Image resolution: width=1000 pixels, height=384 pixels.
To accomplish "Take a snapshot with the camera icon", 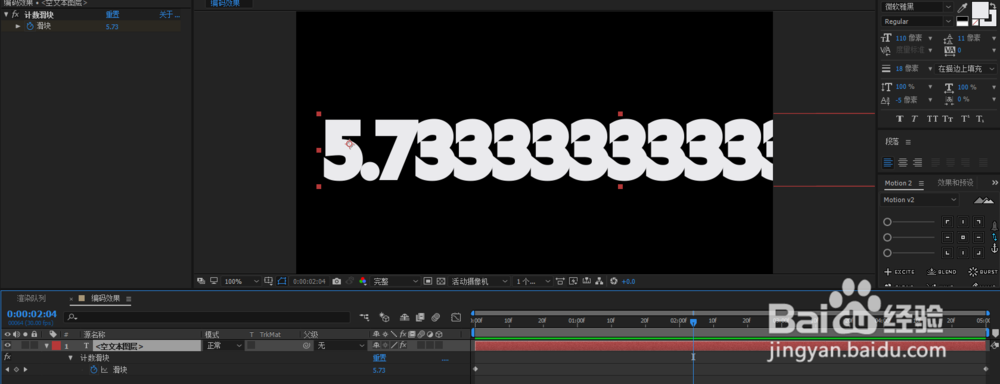I will pos(337,281).
